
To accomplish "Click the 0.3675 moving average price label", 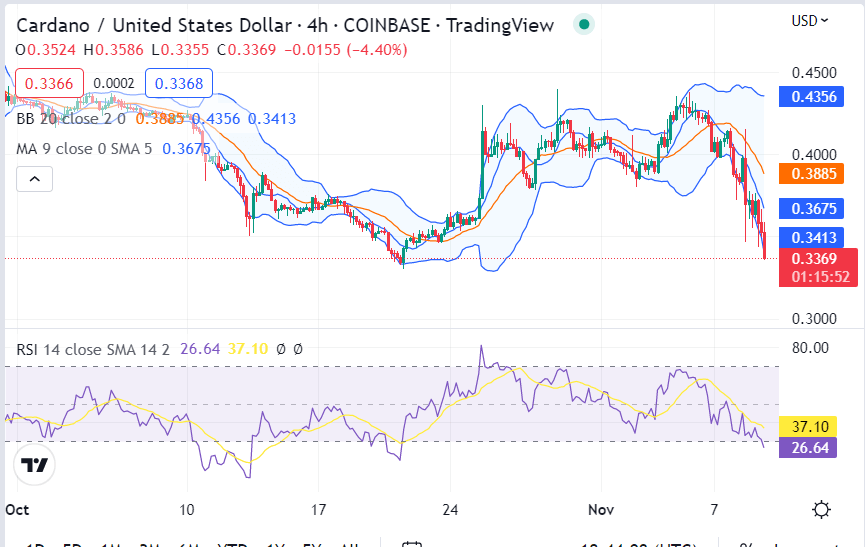I will click(x=811, y=208).
